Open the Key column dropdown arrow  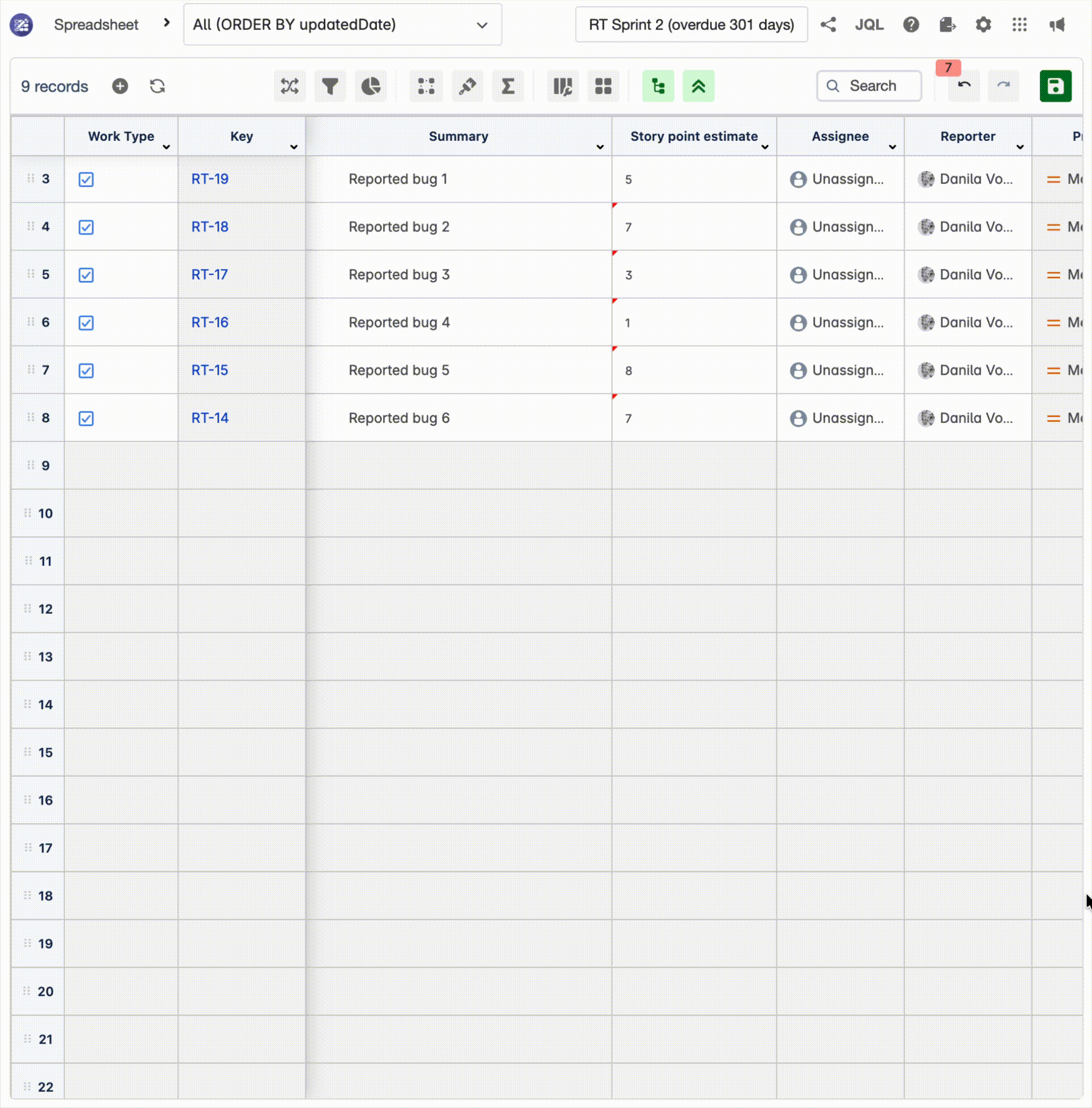pyautogui.click(x=293, y=147)
